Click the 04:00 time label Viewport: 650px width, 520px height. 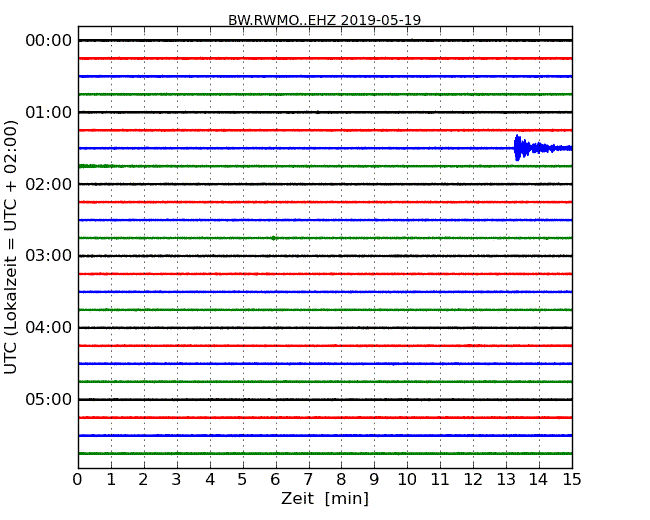click(x=49, y=328)
